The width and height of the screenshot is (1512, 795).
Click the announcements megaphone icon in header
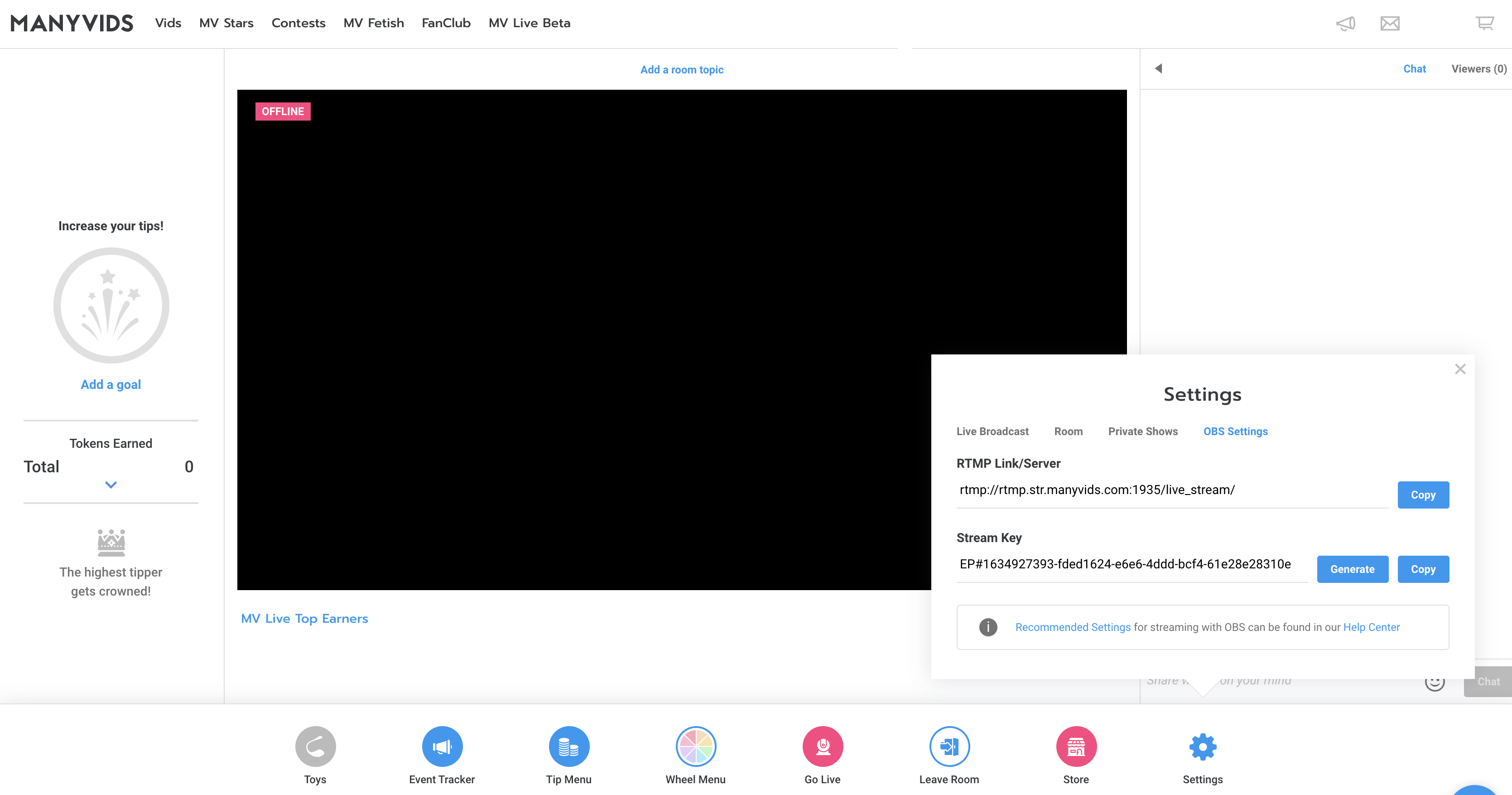click(1345, 24)
